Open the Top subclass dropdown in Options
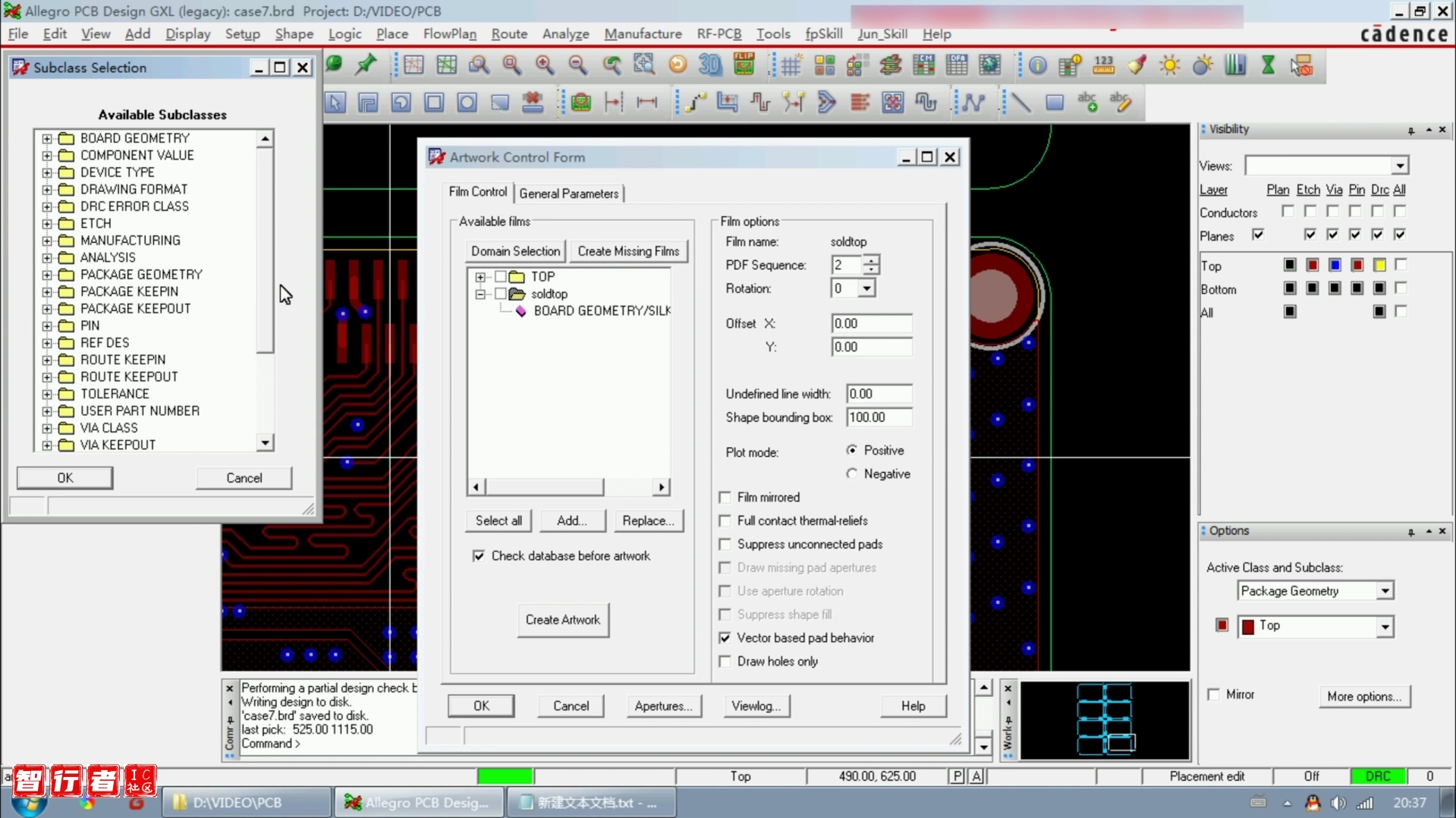Image resolution: width=1456 pixels, height=818 pixels. tap(1385, 627)
